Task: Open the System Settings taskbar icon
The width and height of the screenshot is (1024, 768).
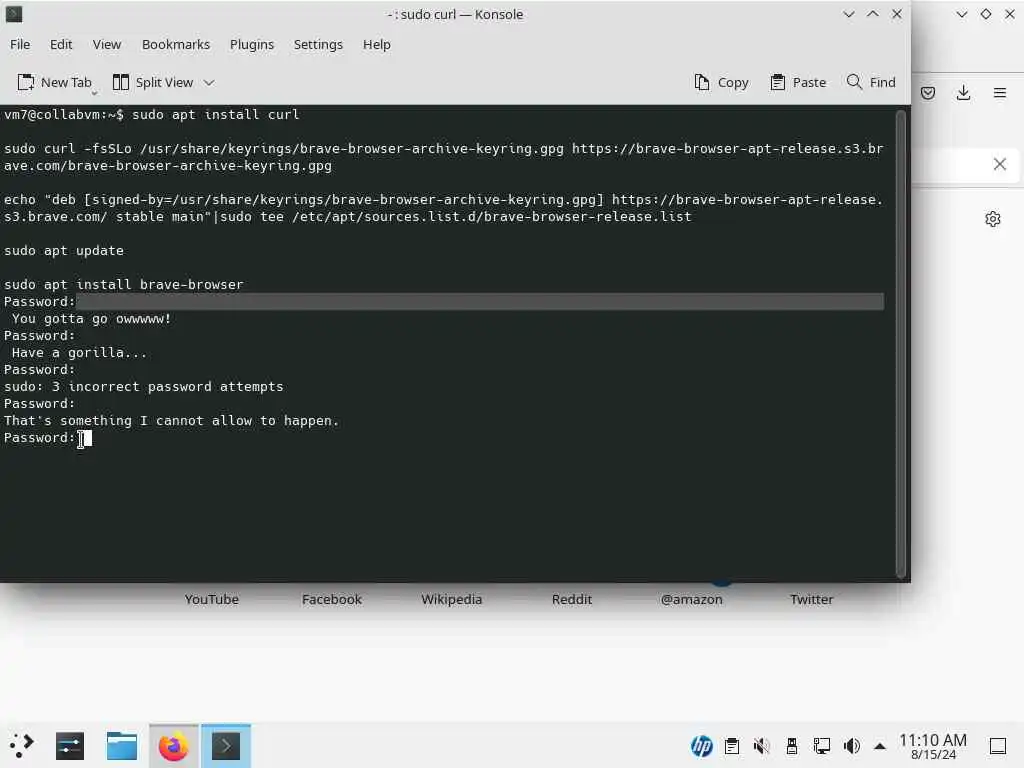Action: pyautogui.click(x=70, y=746)
